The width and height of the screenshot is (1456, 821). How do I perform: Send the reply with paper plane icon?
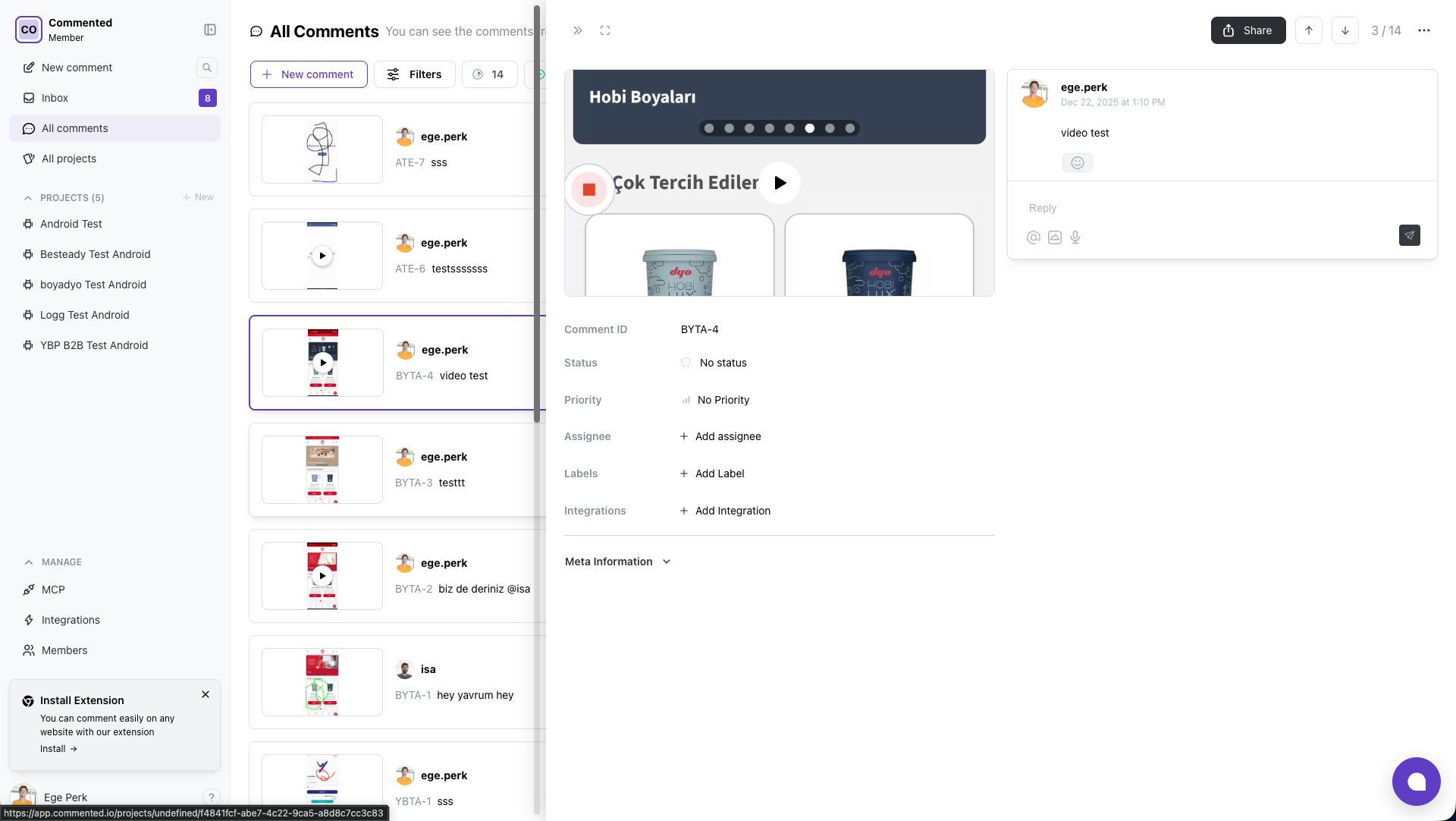(x=1410, y=235)
